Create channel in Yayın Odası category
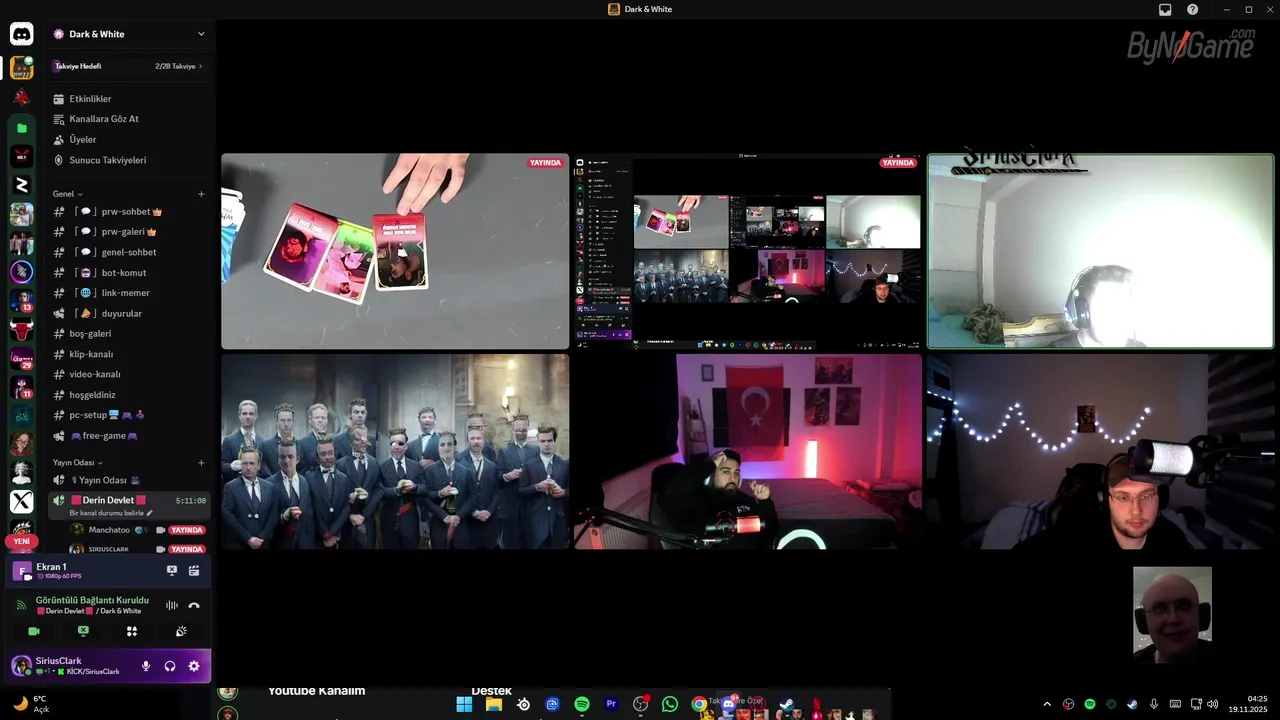 pyautogui.click(x=201, y=463)
